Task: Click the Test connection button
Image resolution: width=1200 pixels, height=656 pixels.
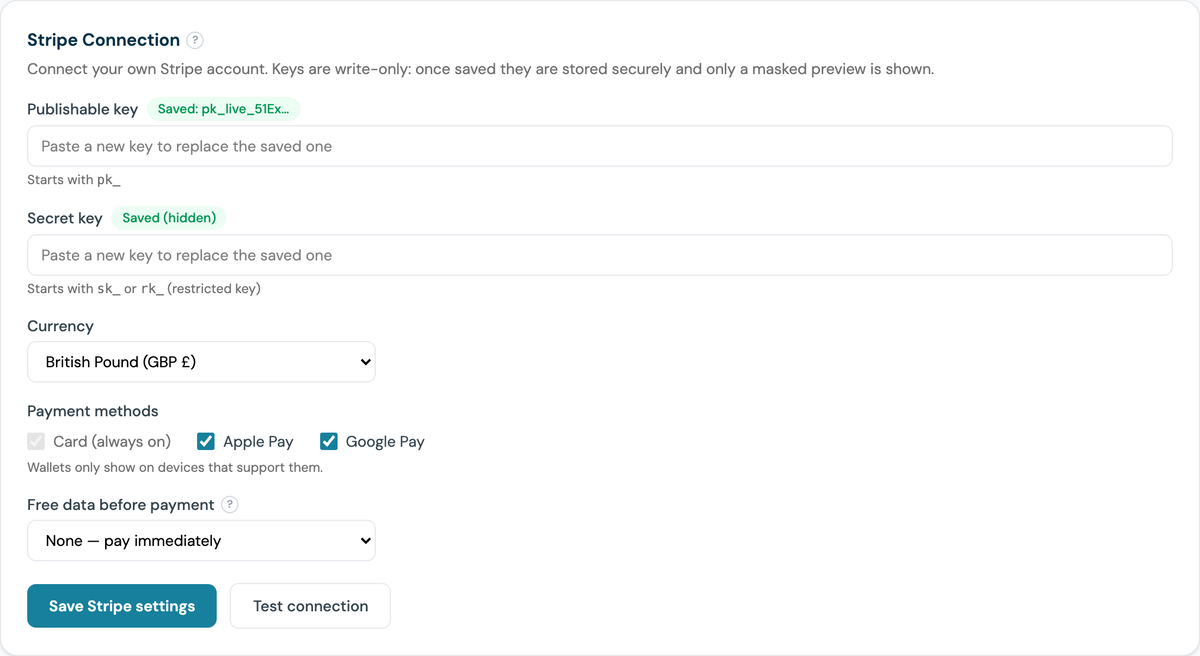Action: pos(310,606)
